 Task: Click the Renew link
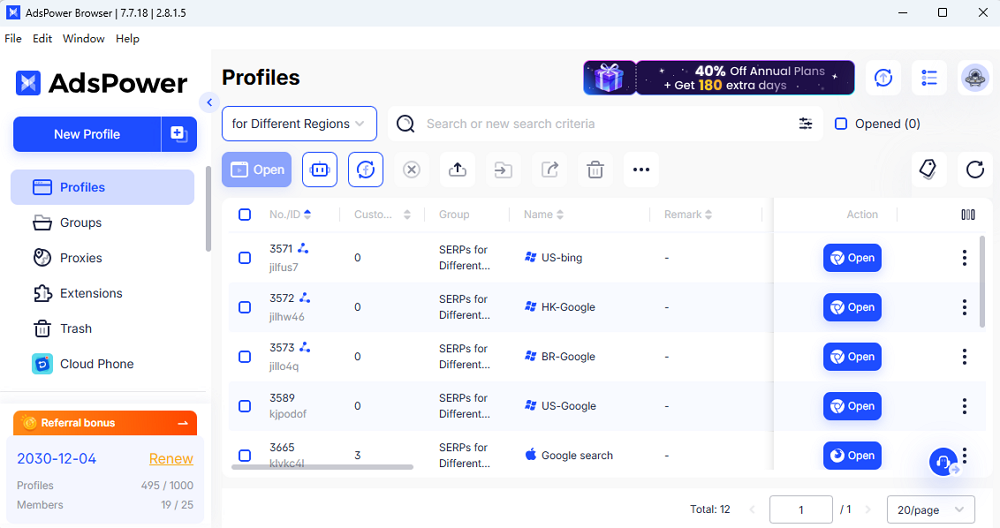[171, 458]
